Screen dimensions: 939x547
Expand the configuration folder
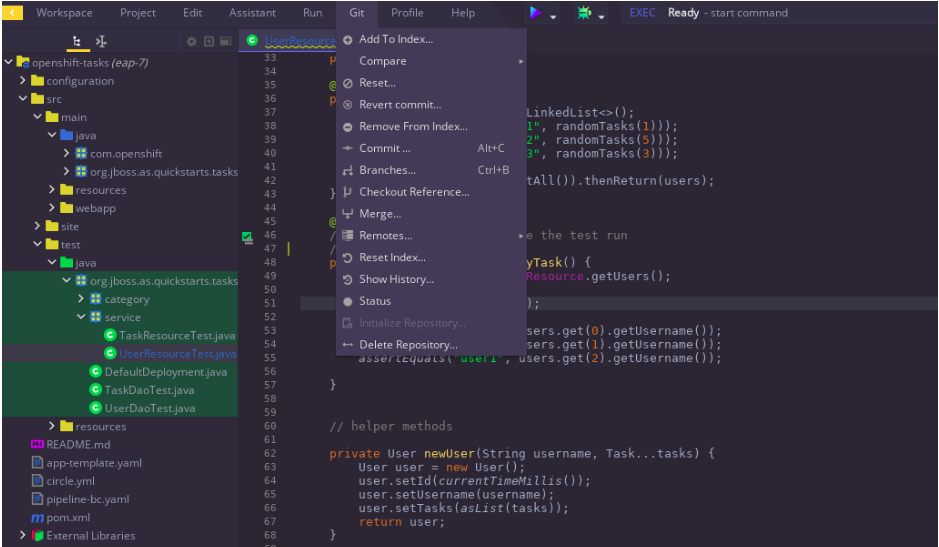(x=23, y=80)
